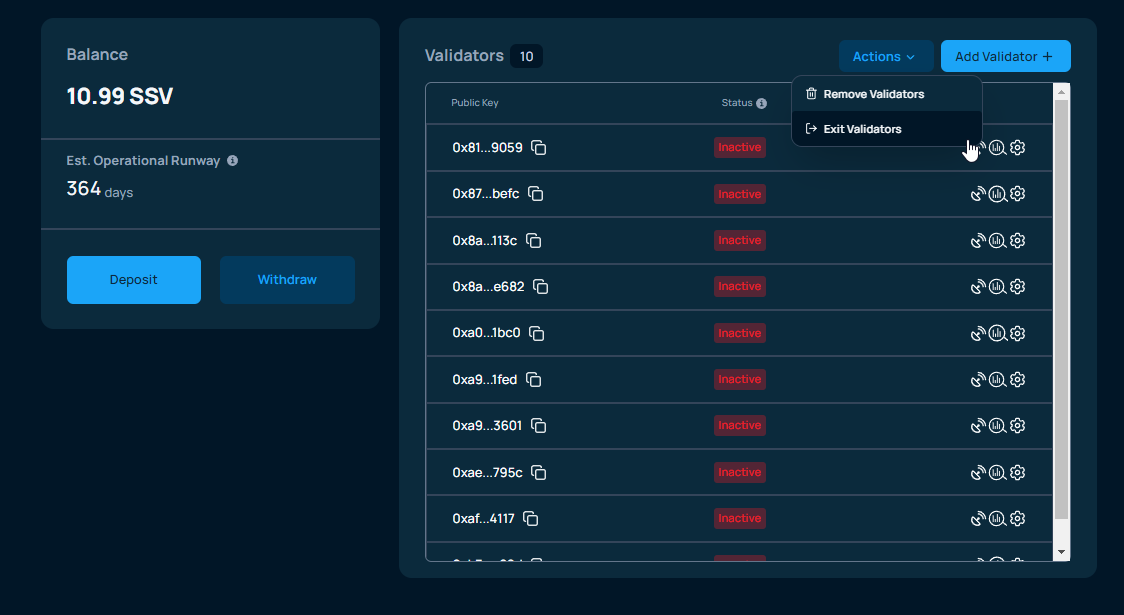Open explorer chart icon for 0xa0...1bc0
This screenshot has width=1124, height=615.
pyautogui.click(x=997, y=333)
